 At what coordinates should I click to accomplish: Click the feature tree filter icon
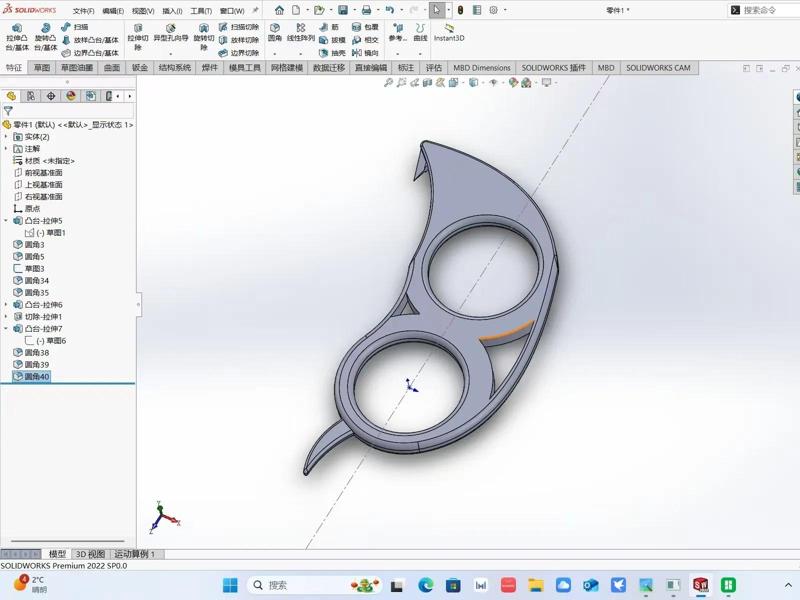(x=8, y=111)
